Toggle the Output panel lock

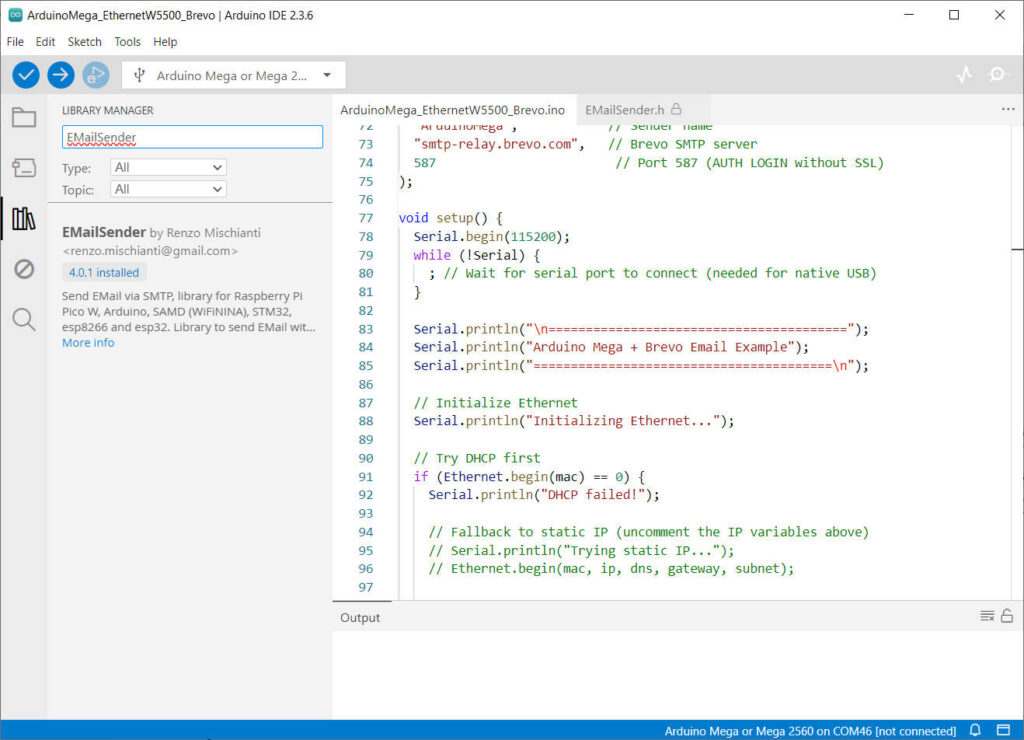(1007, 616)
